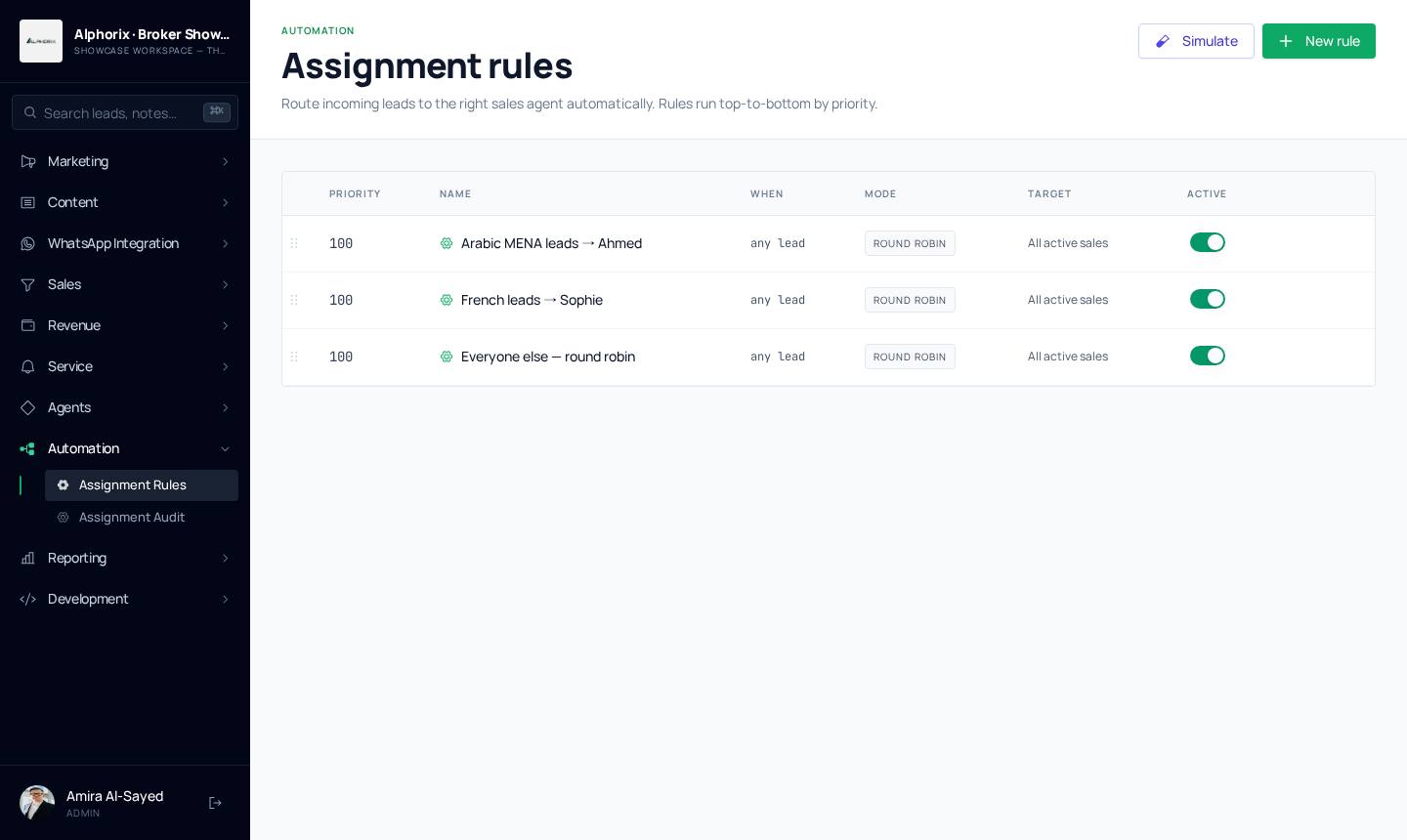Click drag handle of Arabic MENA leads row
1407x840 pixels.
[x=294, y=243]
